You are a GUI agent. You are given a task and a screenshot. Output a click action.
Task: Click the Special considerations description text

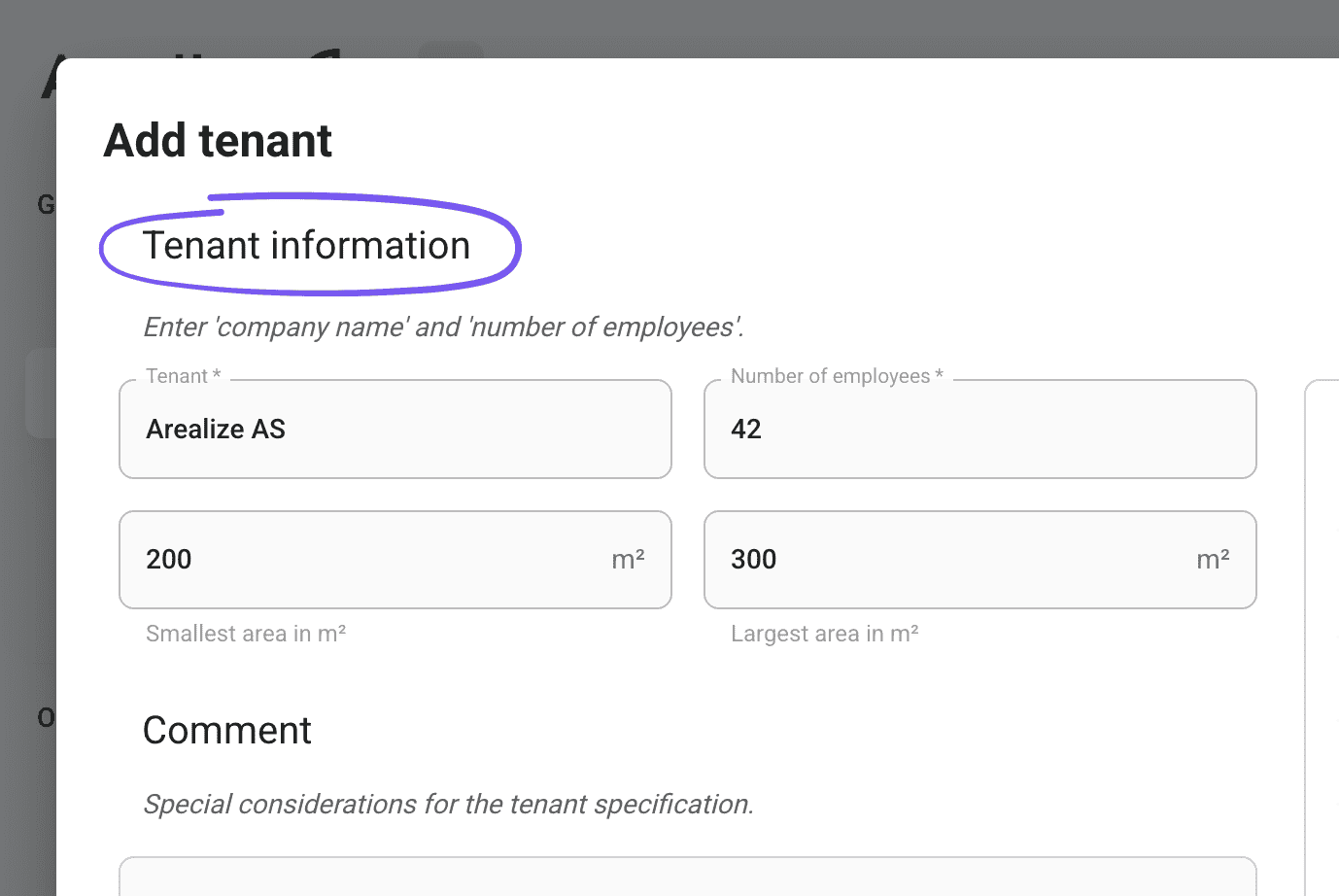pos(448,804)
